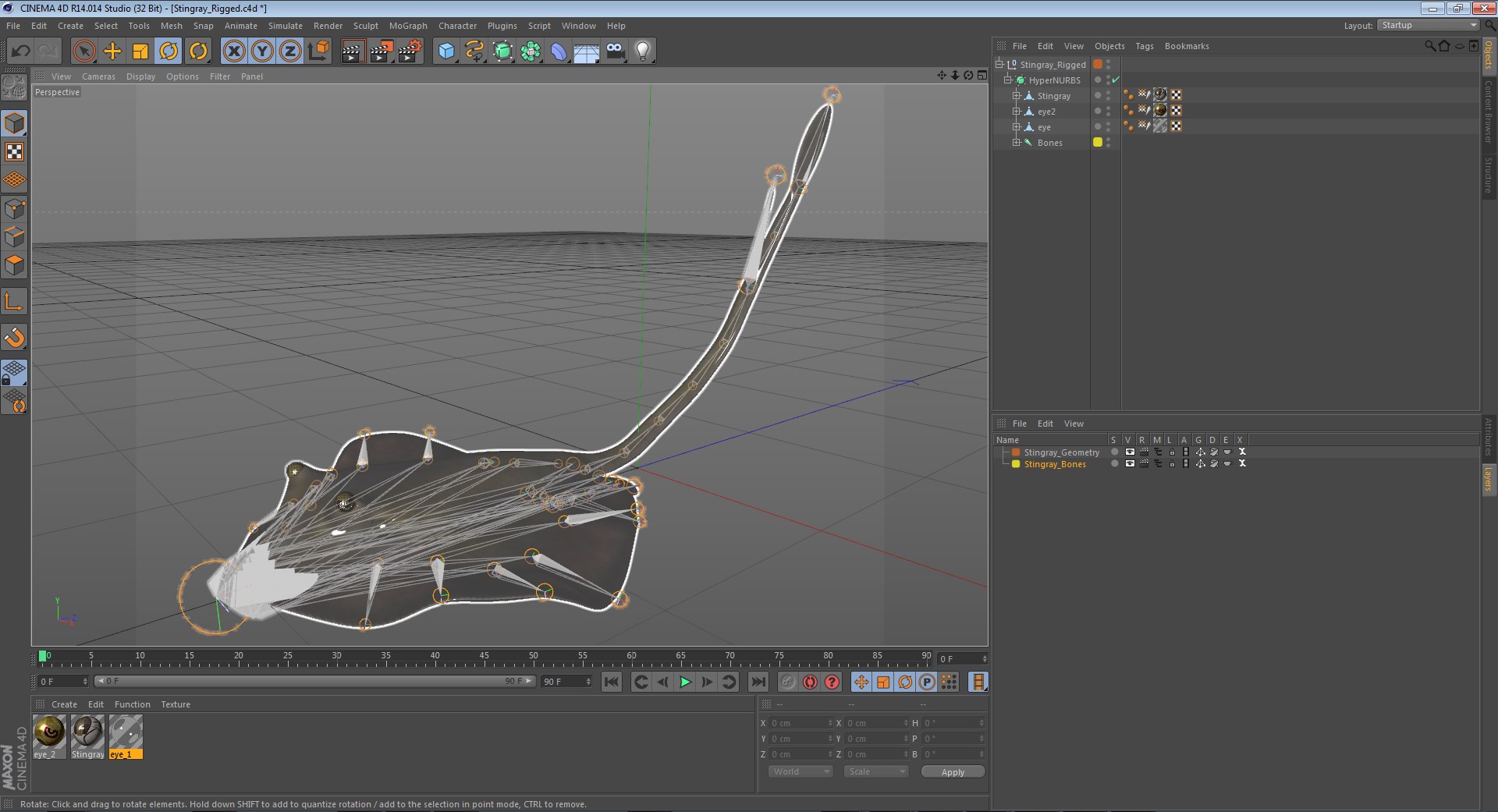The height and width of the screenshot is (812, 1498).
Task: Toggle snapping with the magnet icon
Action: click(14, 337)
